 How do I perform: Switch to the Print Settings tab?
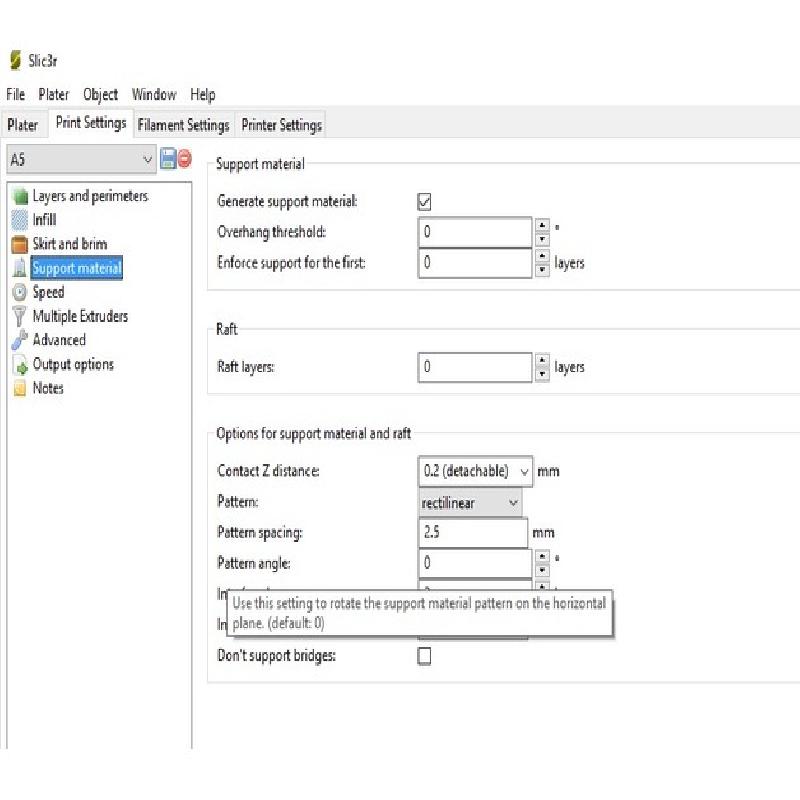tap(91, 123)
